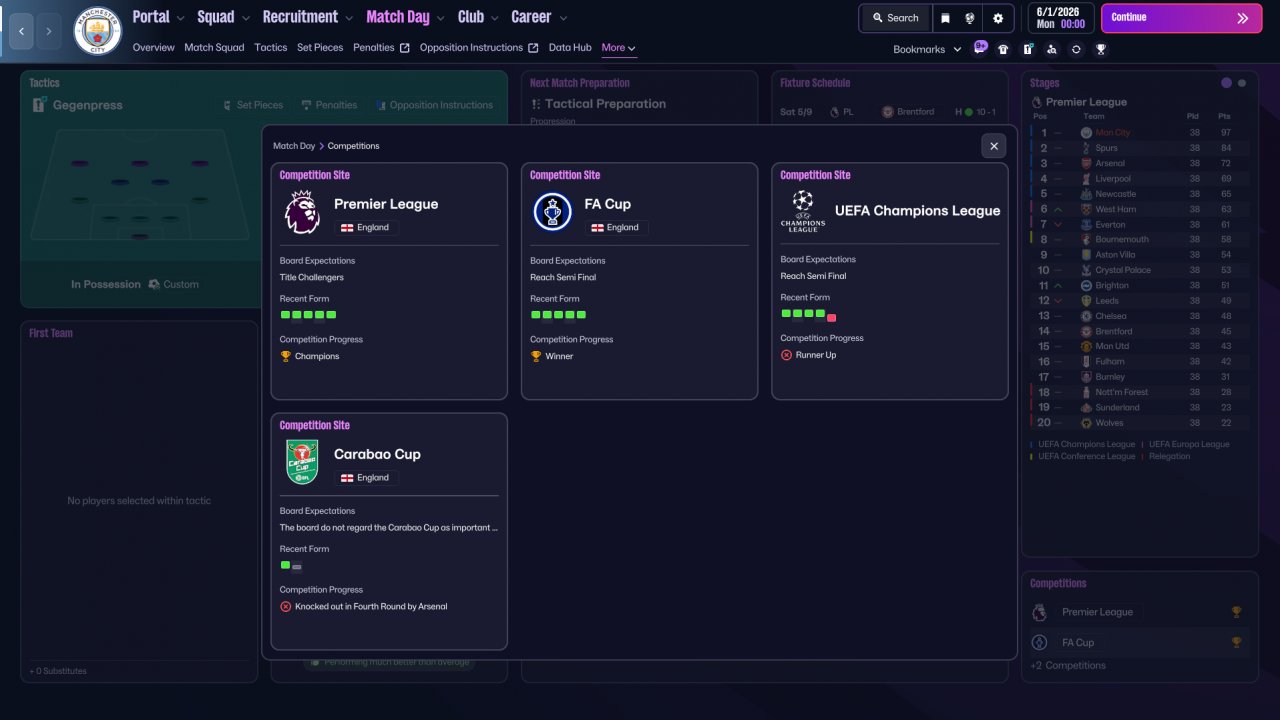The height and width of the screenshot is (720, 1280).
Task: Click the scouting search icon in bookmarks row
Action: [1051, 49]
